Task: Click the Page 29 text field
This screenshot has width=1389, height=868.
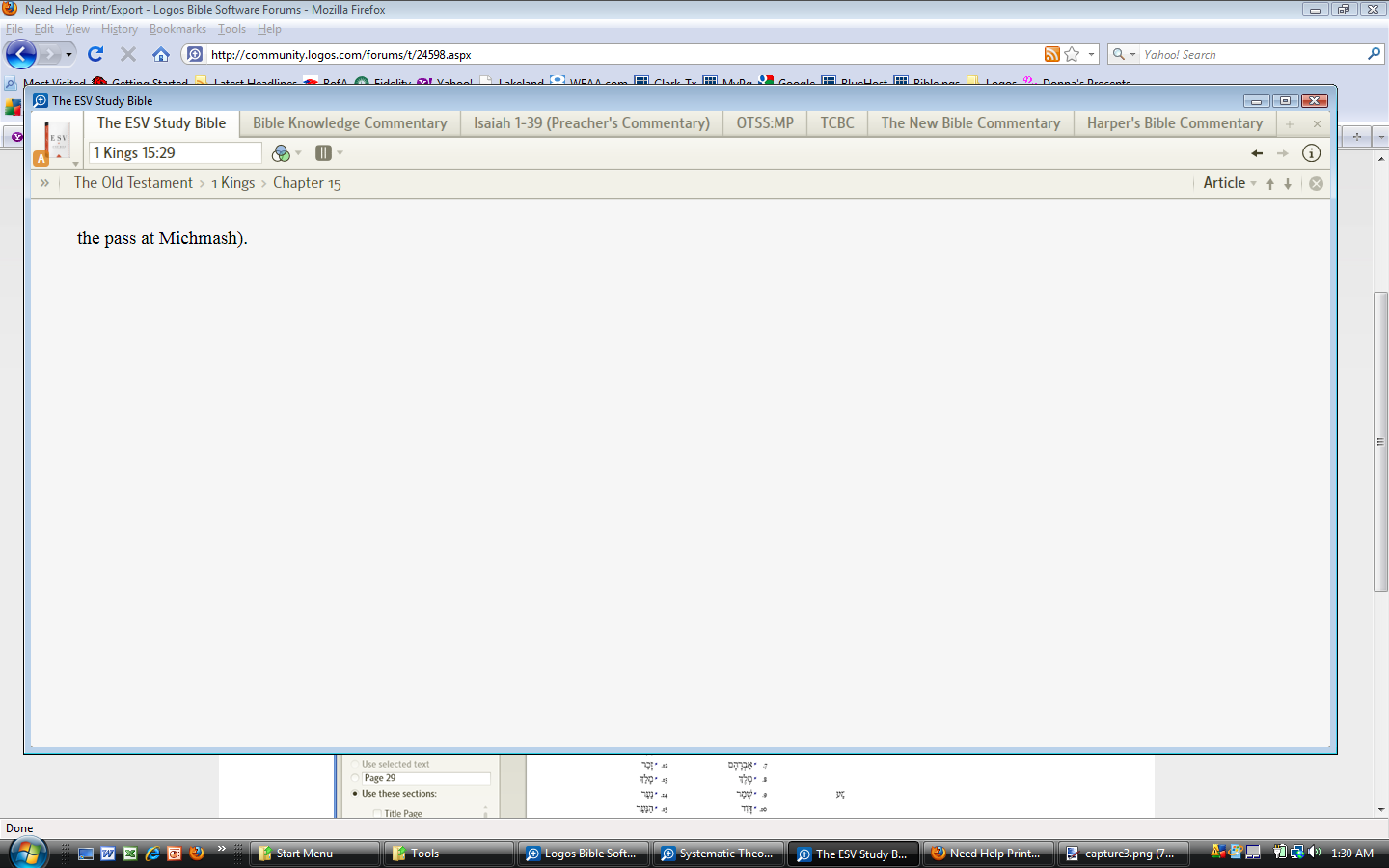Action: (426, 778)
